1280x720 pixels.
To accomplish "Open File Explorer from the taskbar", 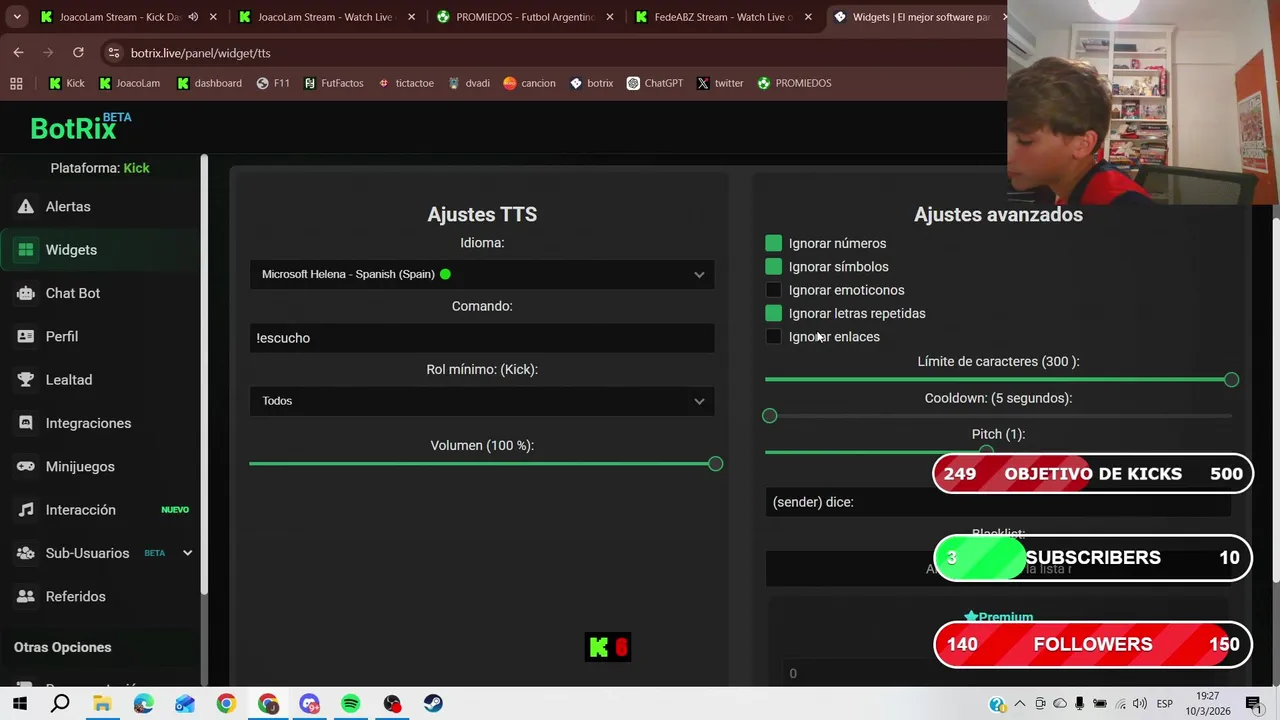I will (102, 704).
